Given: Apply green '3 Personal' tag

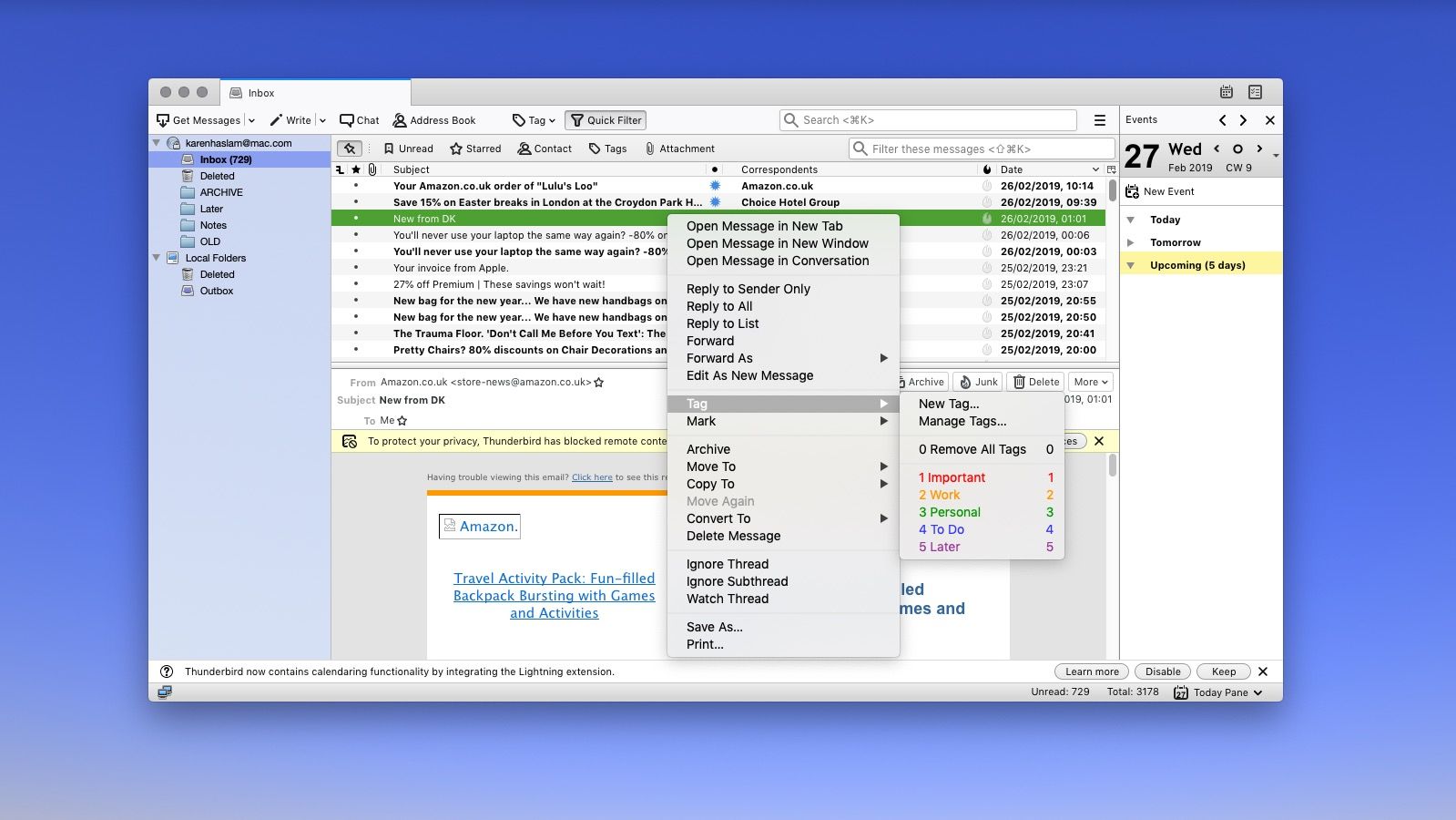Looking at the screenshot, I should pyautogui.click(x=982, y=512).
